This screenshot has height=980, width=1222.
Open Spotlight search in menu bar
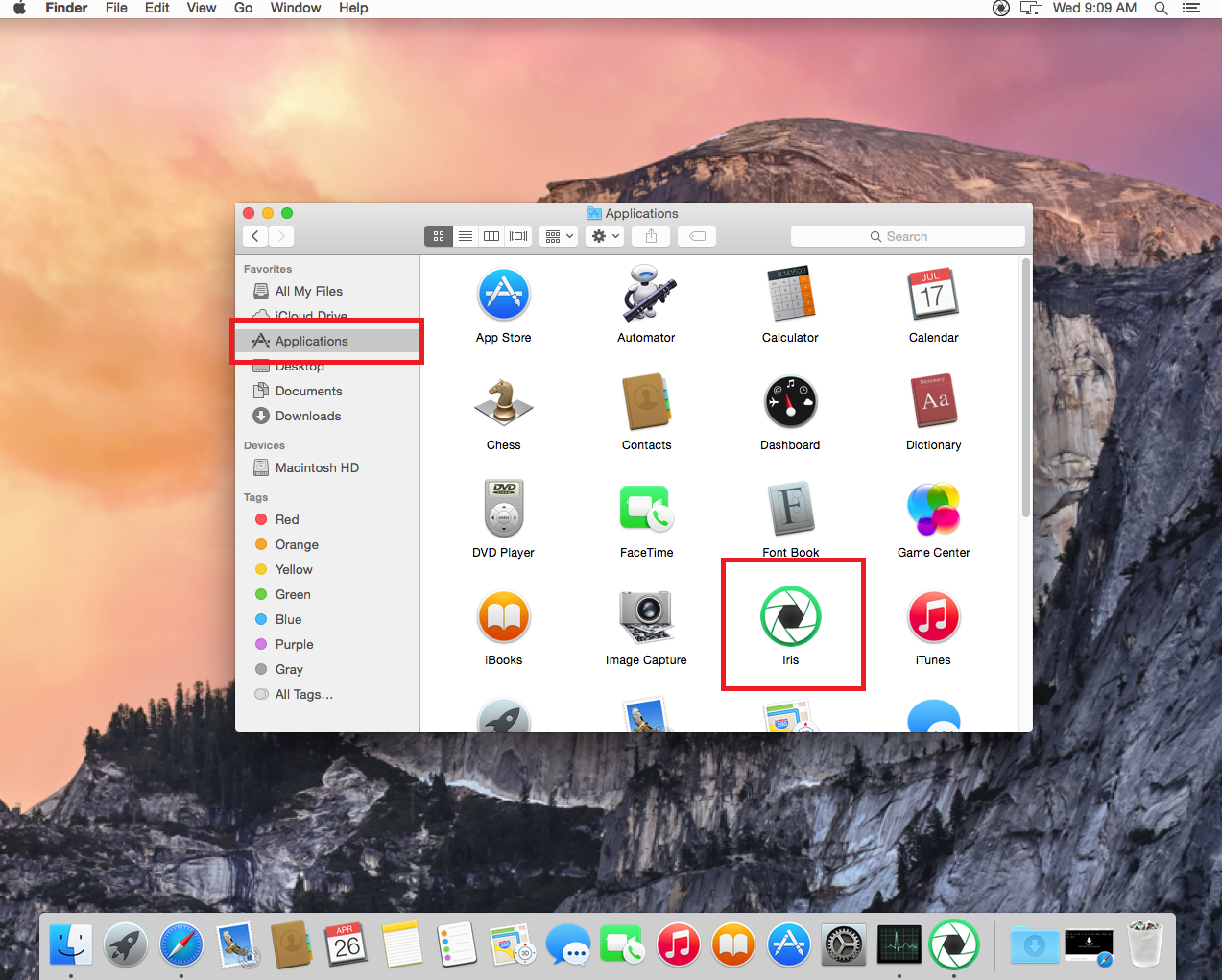1161,8
